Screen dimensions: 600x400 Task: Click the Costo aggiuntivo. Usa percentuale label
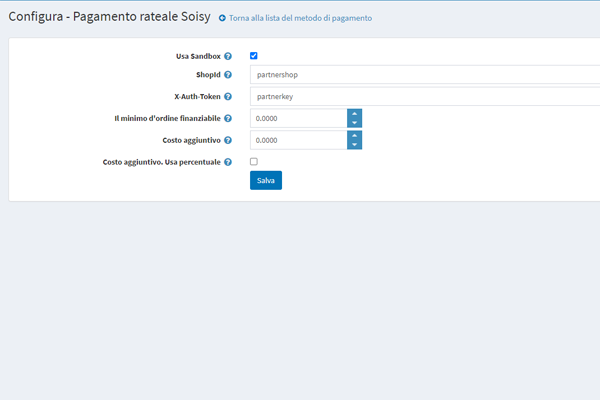(x=161, y=162)
